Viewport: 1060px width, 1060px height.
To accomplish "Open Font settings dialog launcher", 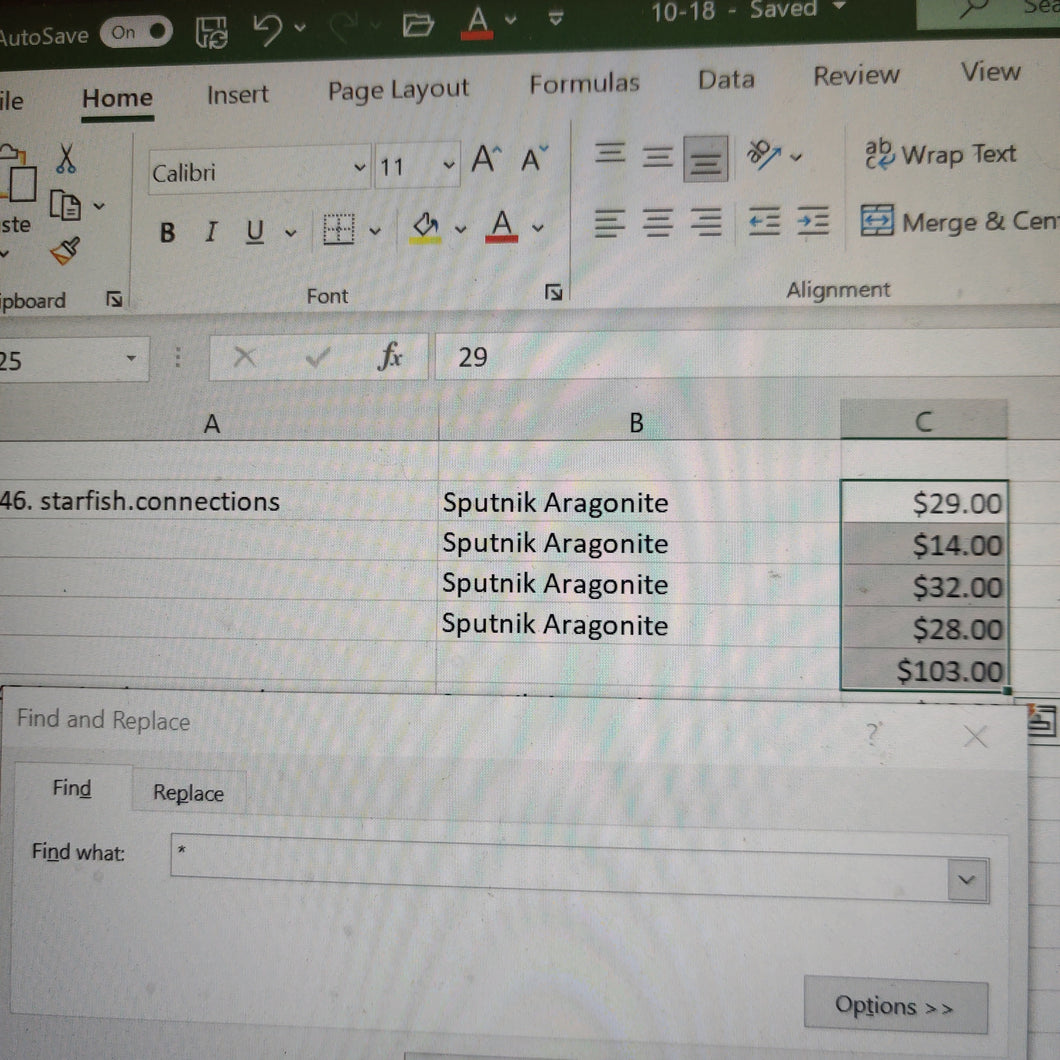I will pyautogui.click(x=553, y=292).
